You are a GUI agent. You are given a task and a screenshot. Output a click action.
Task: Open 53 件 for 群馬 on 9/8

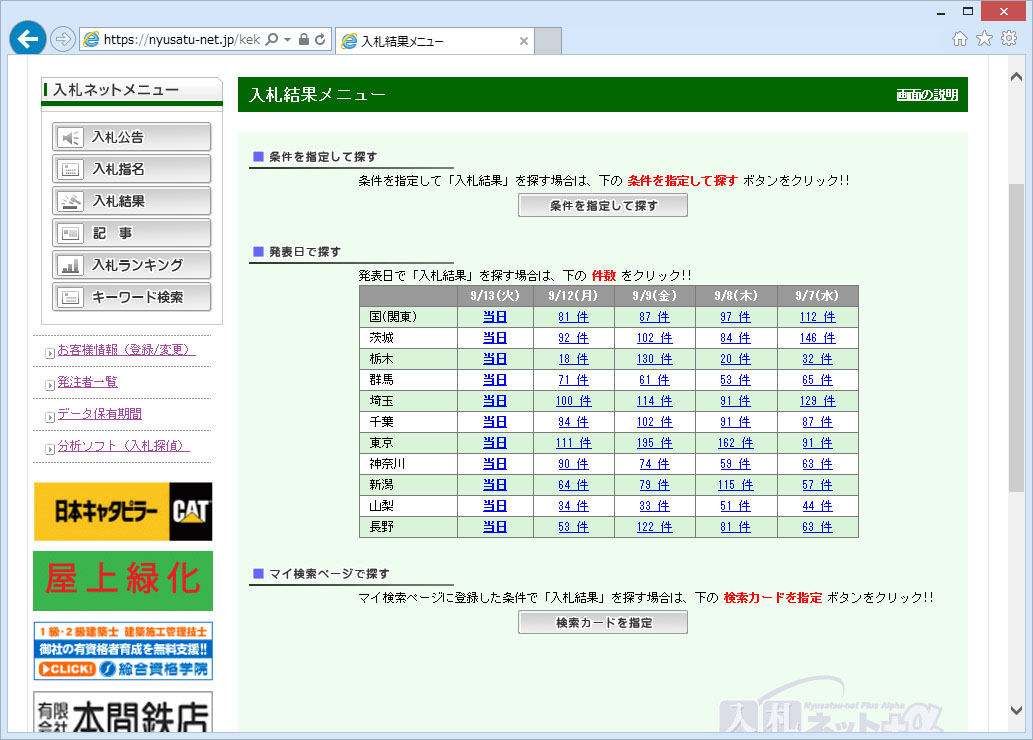click(x=735, y=380)
